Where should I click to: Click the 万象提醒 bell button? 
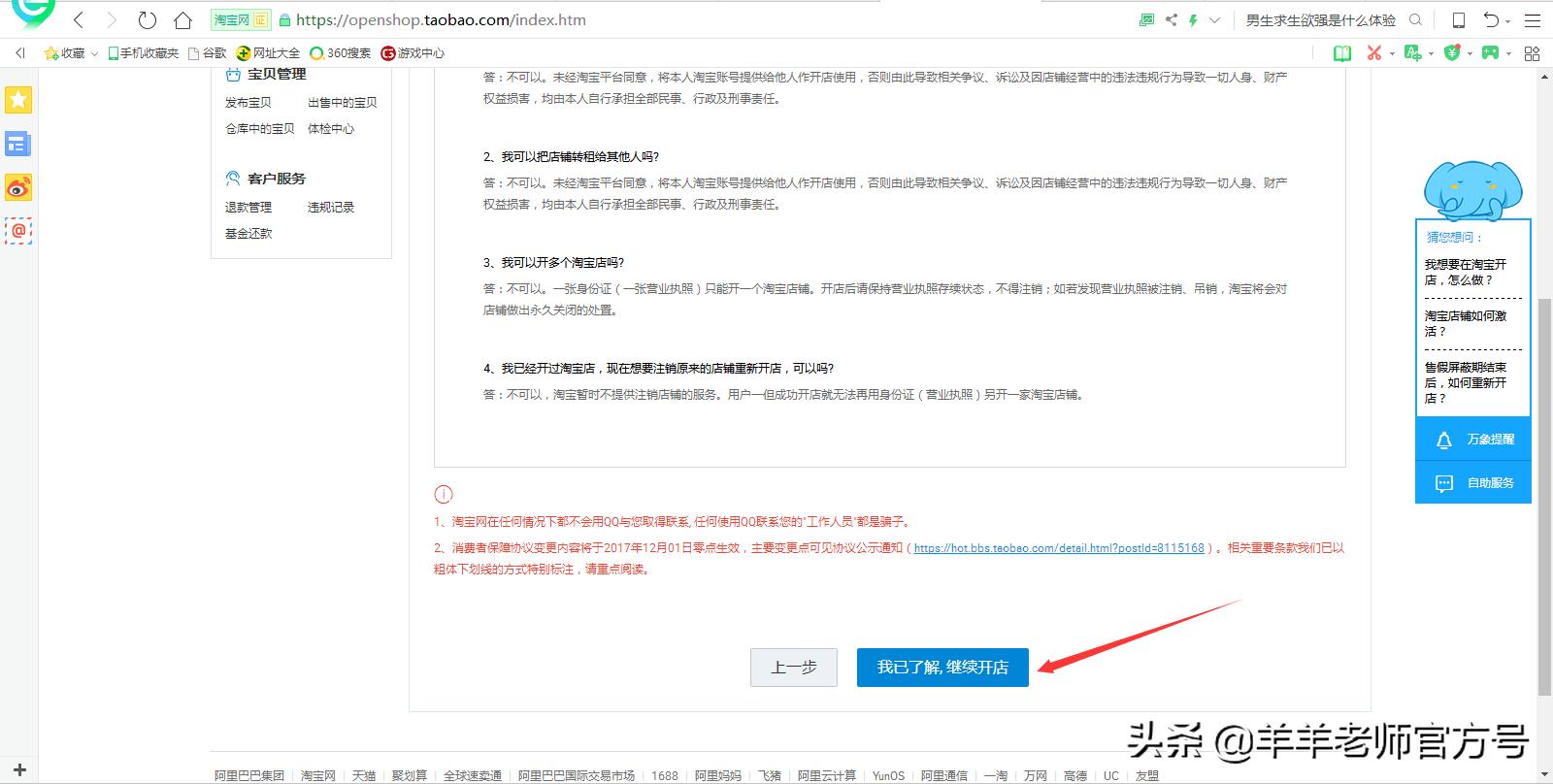(1473, 440)
